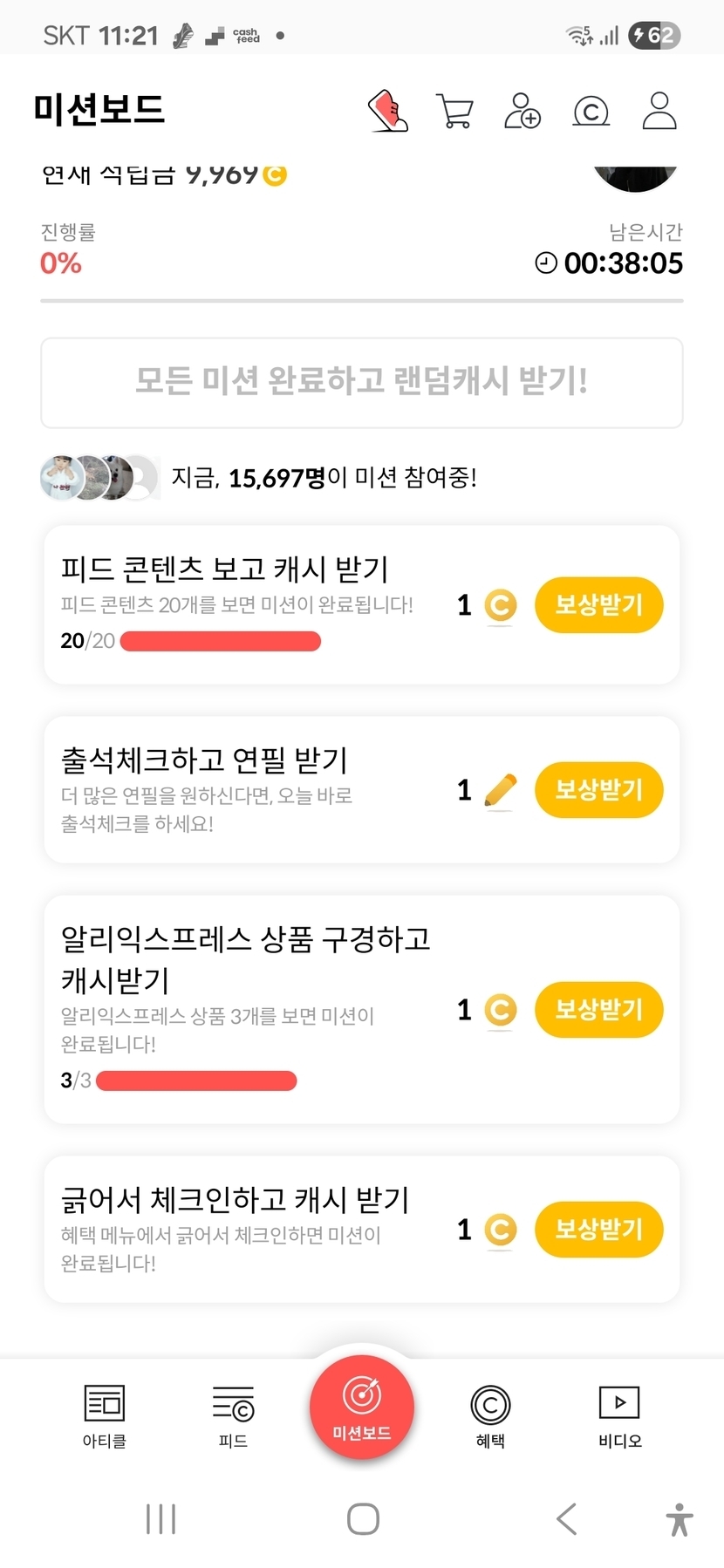Claim reward for 피드 콘텐츠 mission

tap(598, 604)
